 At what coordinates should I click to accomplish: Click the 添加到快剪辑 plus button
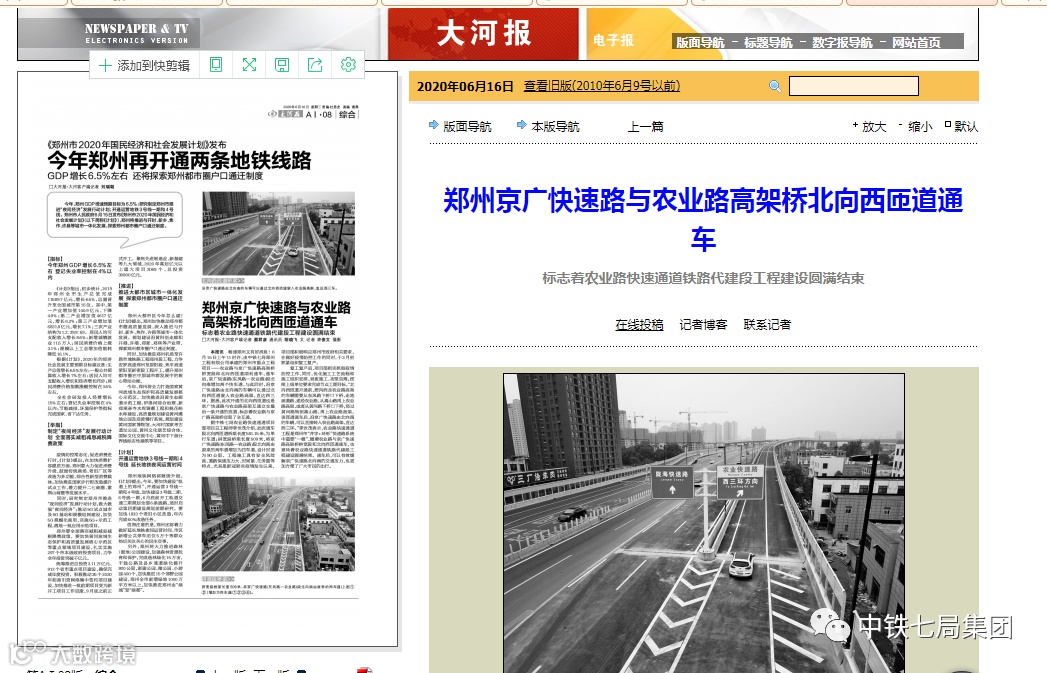tap(144, 65)
